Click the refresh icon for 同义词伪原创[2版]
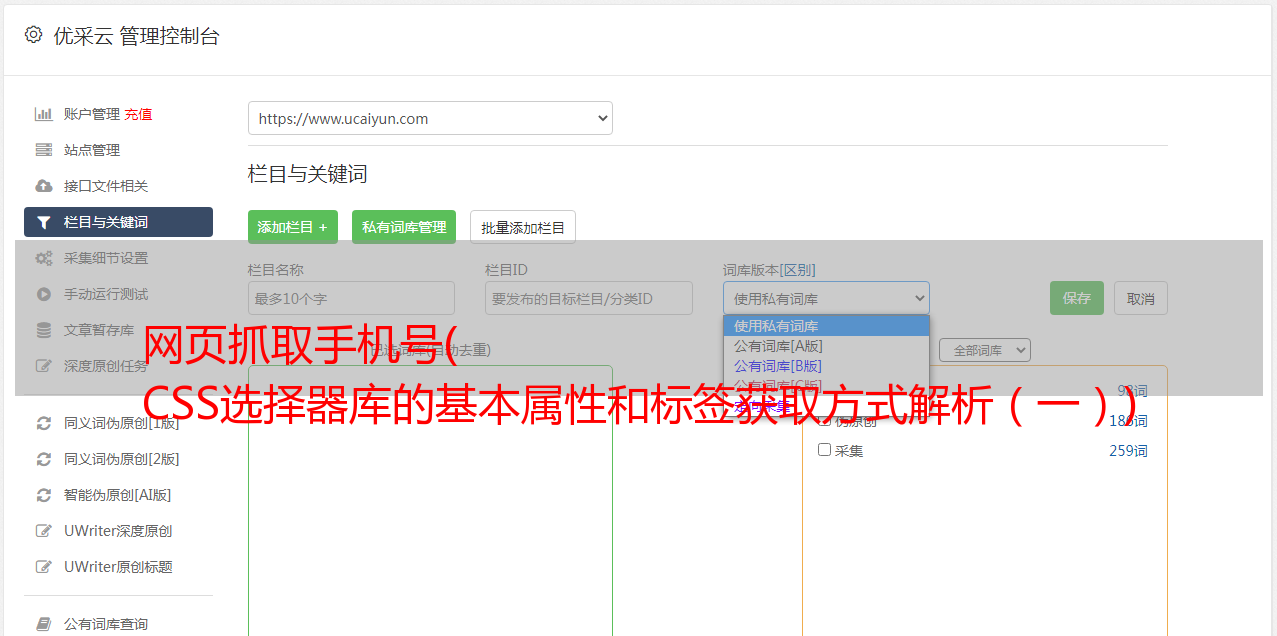Image resolution: width=1277 pixels, height=636 pixels. (x=43, y=459)
